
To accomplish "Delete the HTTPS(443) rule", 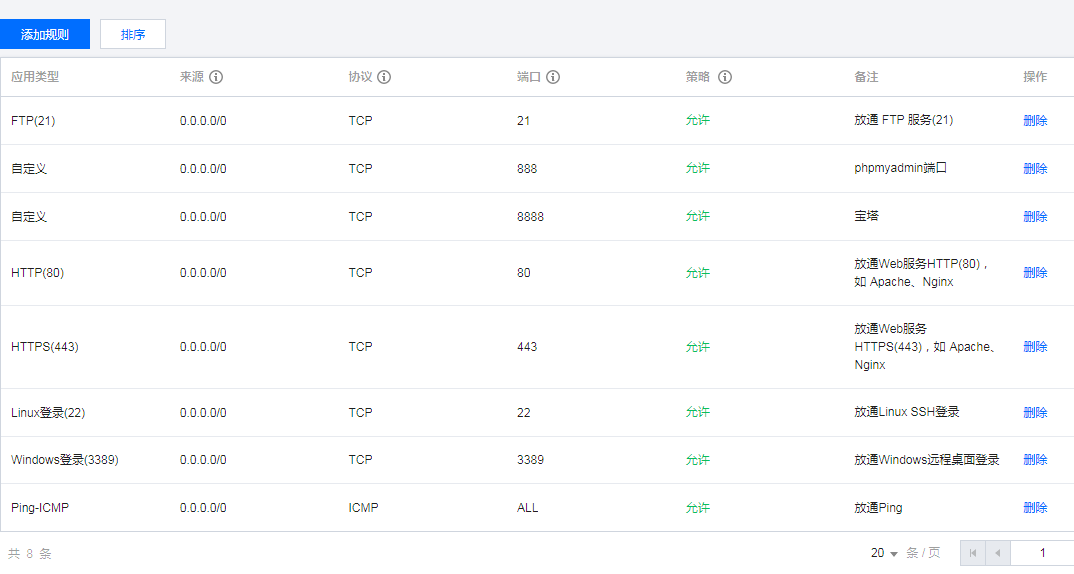I will [1035, 347].
